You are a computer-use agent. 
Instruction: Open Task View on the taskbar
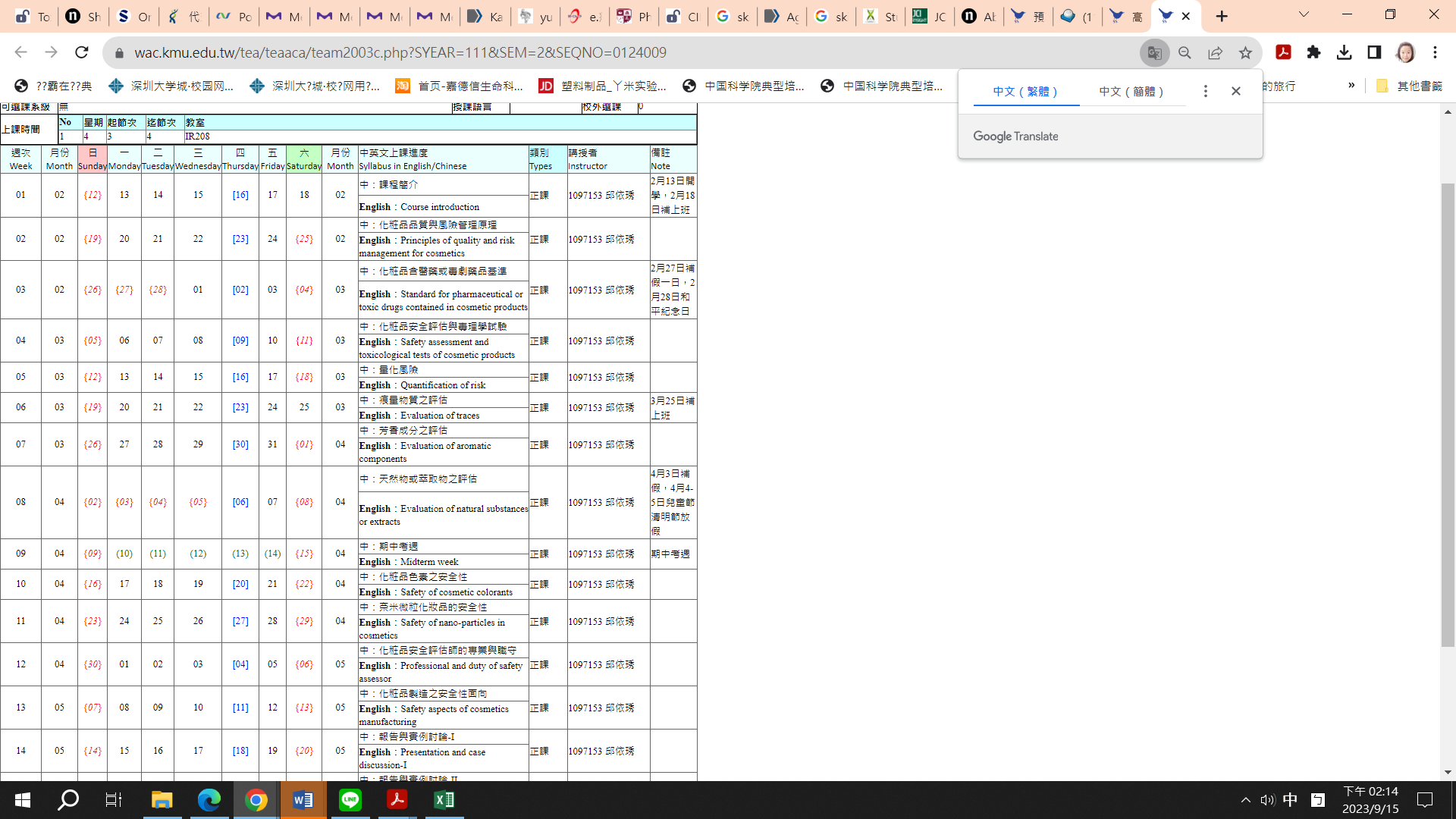[x=114, y=800]
